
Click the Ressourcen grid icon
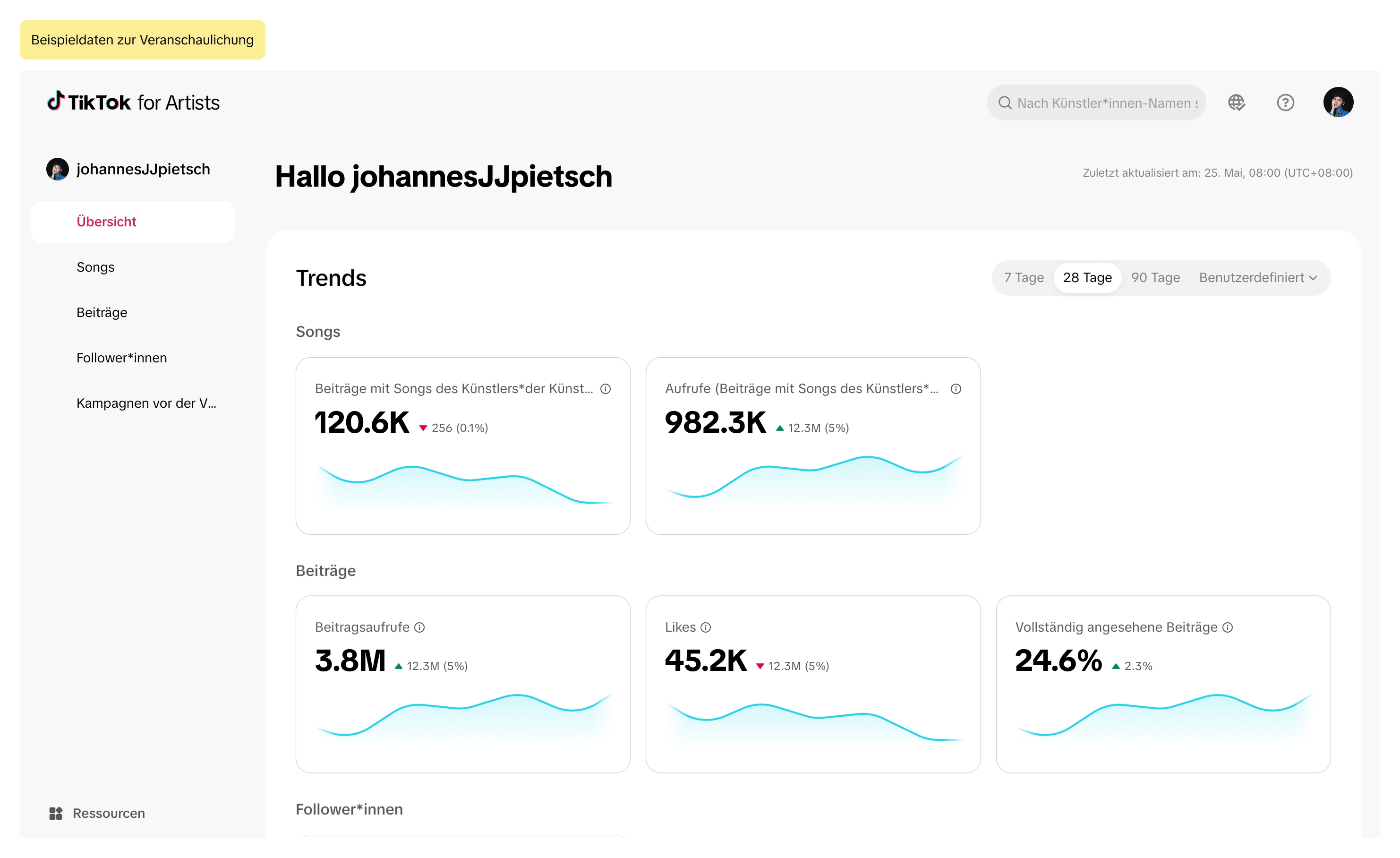pyautogui.click(x=56, y=814)
